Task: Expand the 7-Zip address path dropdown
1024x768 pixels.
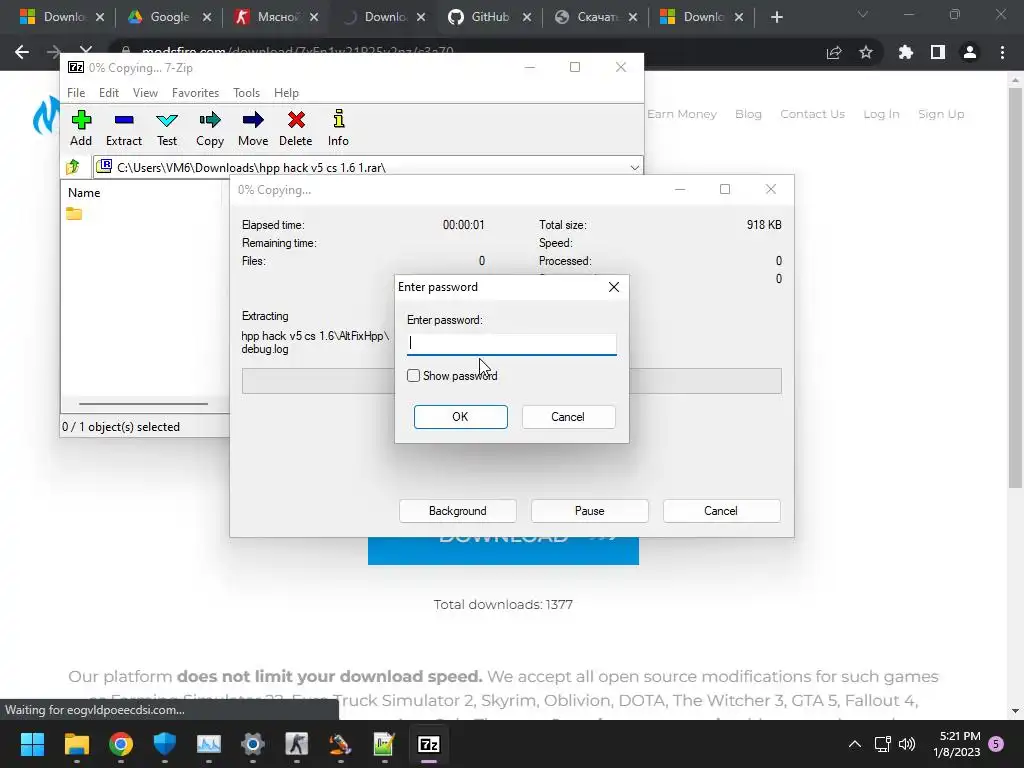Action: click(x=634, y=168)
